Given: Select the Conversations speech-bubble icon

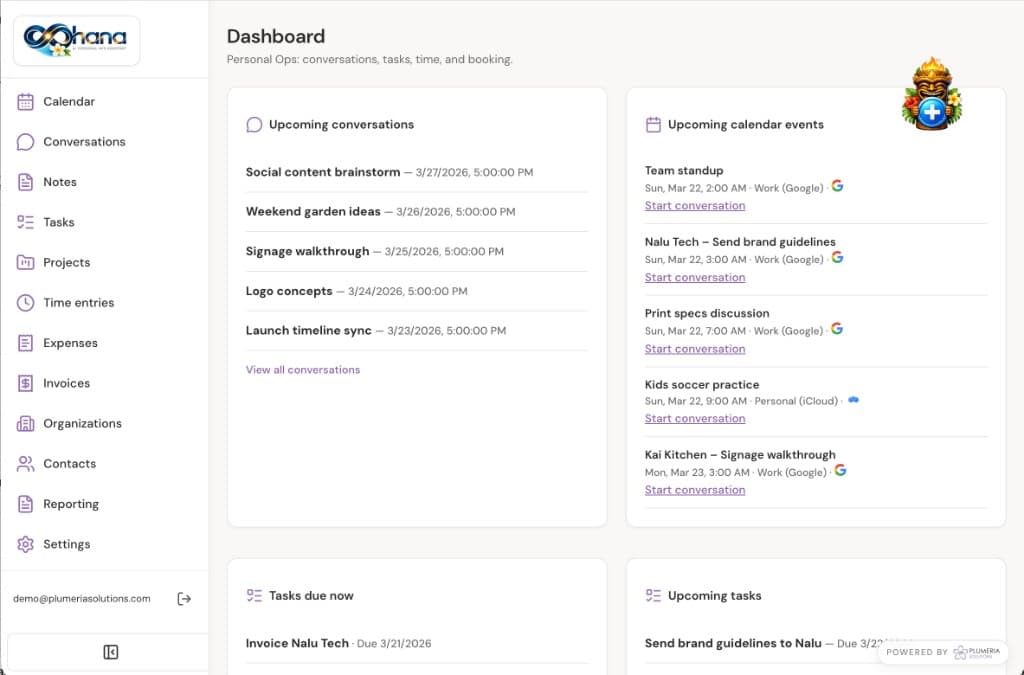Looking at the screenshot, I should 25,142.
